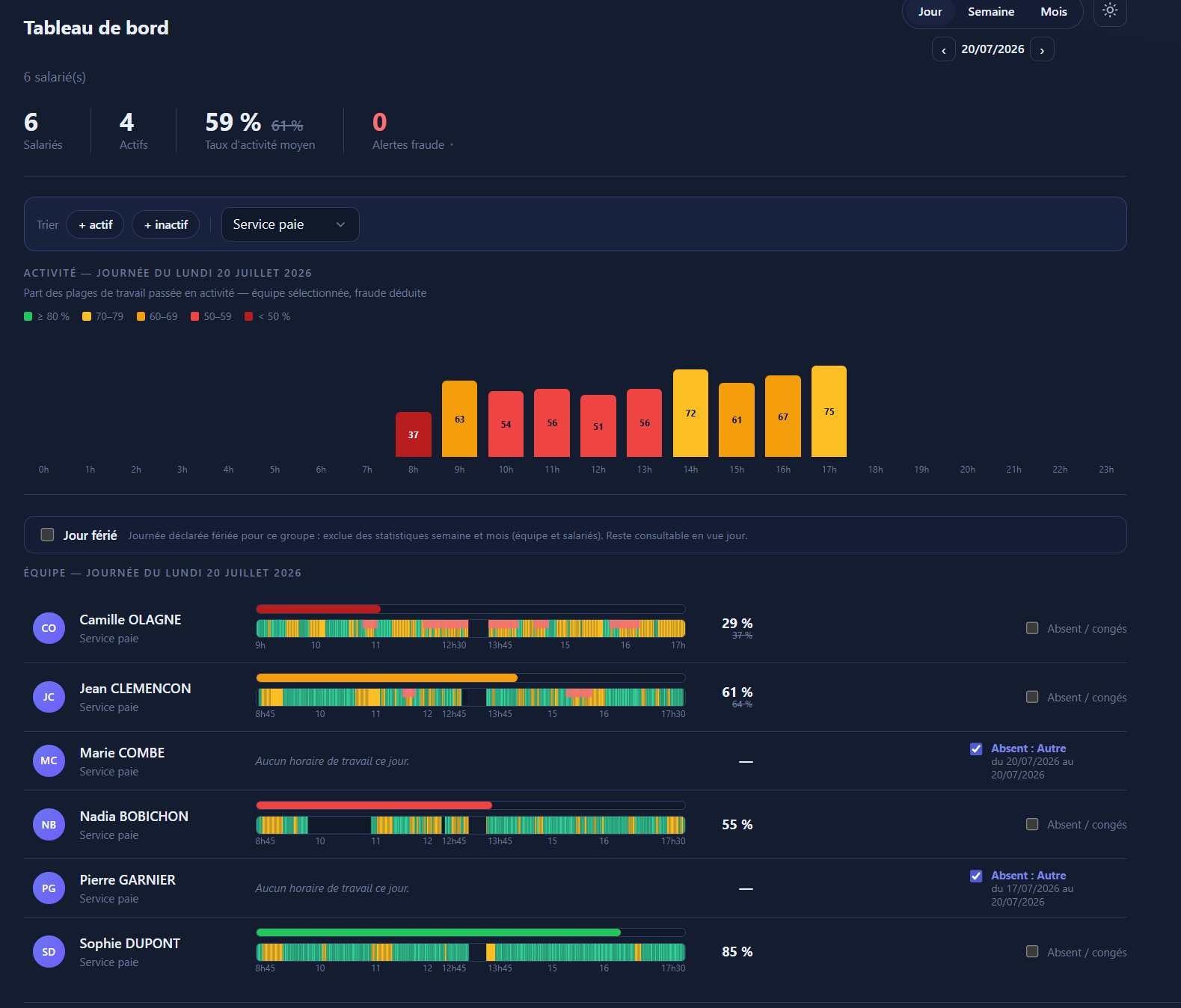The width and height of the screenshot is (1181, 1008).
Task: Mark Jean CLEMENCON as Absent / congés
Action: tap(1032, 697)
